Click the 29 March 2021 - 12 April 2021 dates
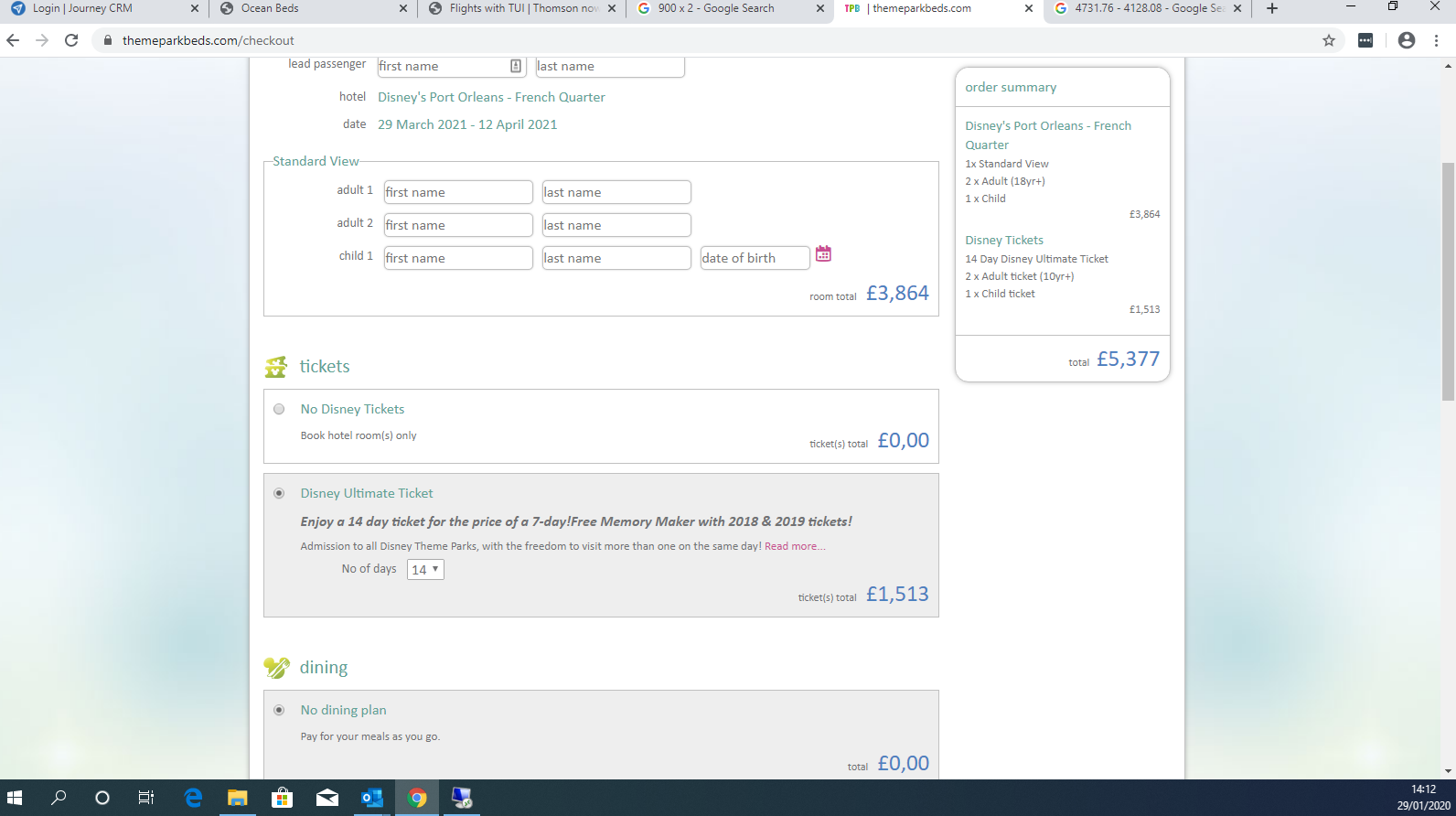The width and height of the screenshot is (1456, 816). tap(467, 124)
